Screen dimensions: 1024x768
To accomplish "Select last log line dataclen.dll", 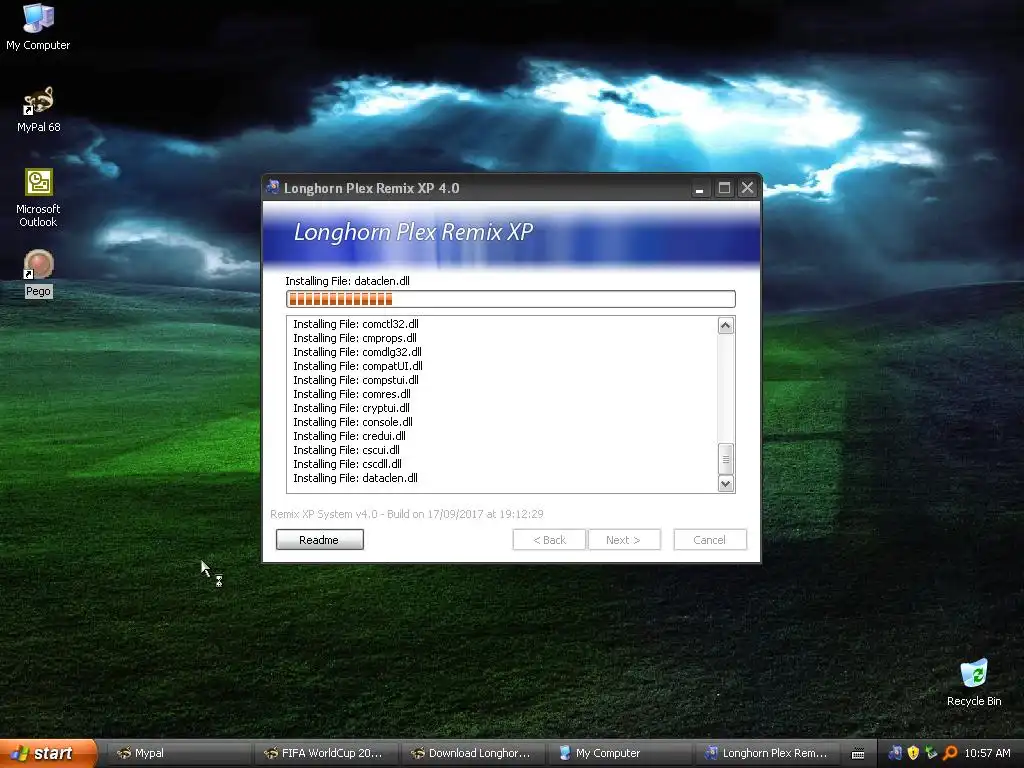I will [355, 478].
